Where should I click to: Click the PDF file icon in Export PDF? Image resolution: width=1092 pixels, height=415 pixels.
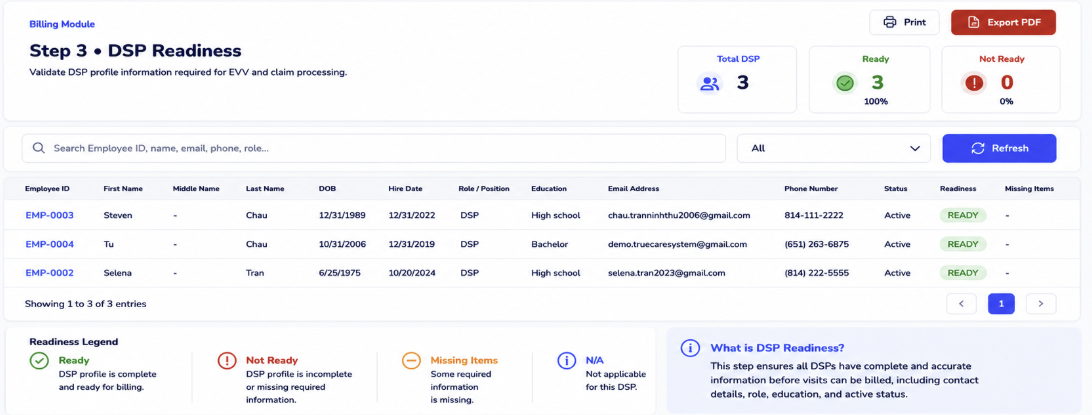pos(974,22)
